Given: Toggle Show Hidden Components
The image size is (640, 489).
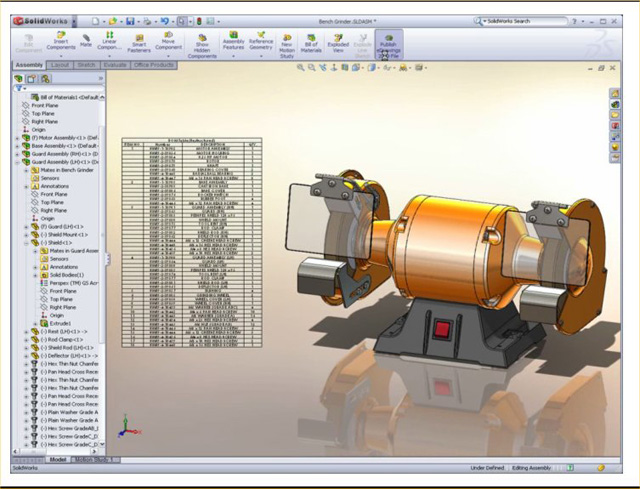Looking at the screenshot, I should click(202, 42).
